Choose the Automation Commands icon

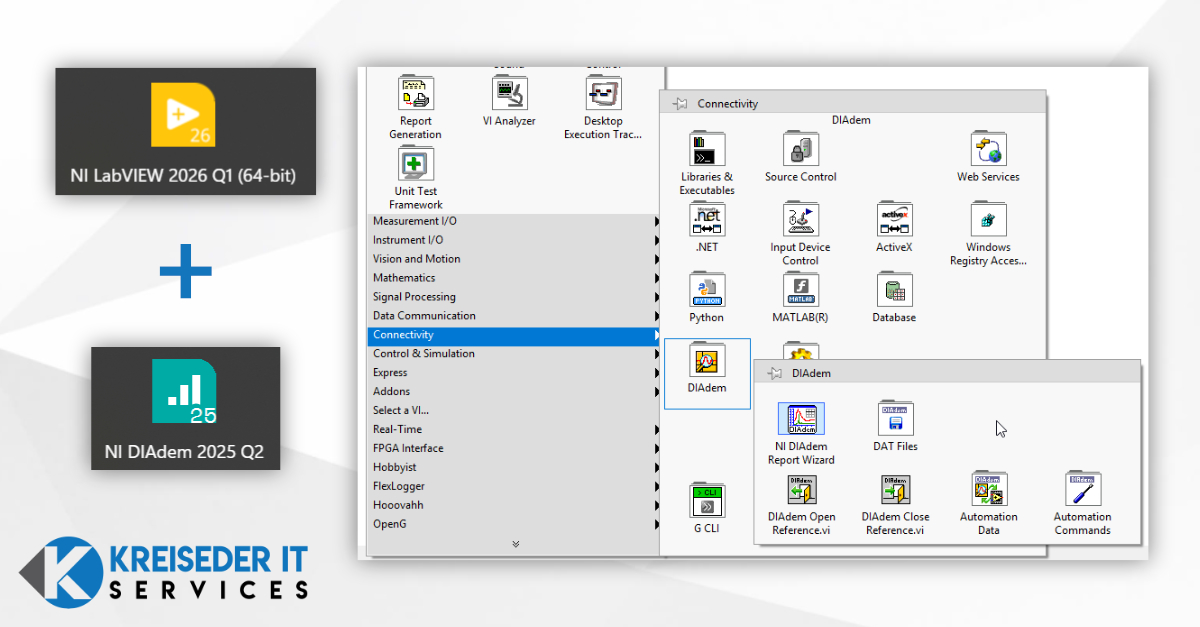[1082, 491]
